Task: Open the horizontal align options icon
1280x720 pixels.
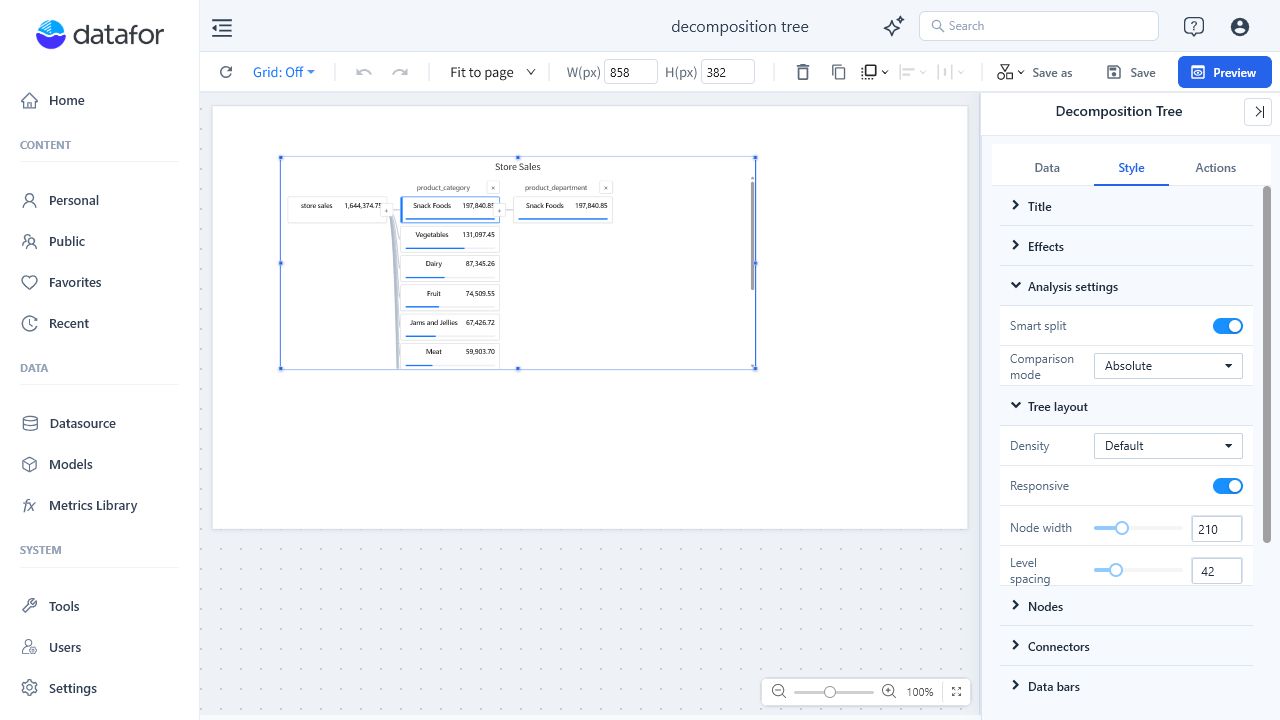Action: pyautogui.click(x=912, y=72)
